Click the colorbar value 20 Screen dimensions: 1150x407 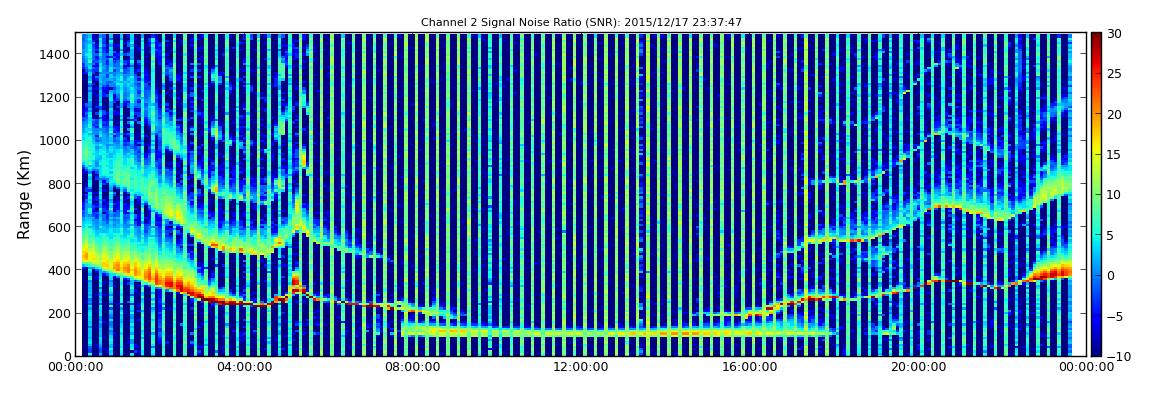click(1114, 114)
